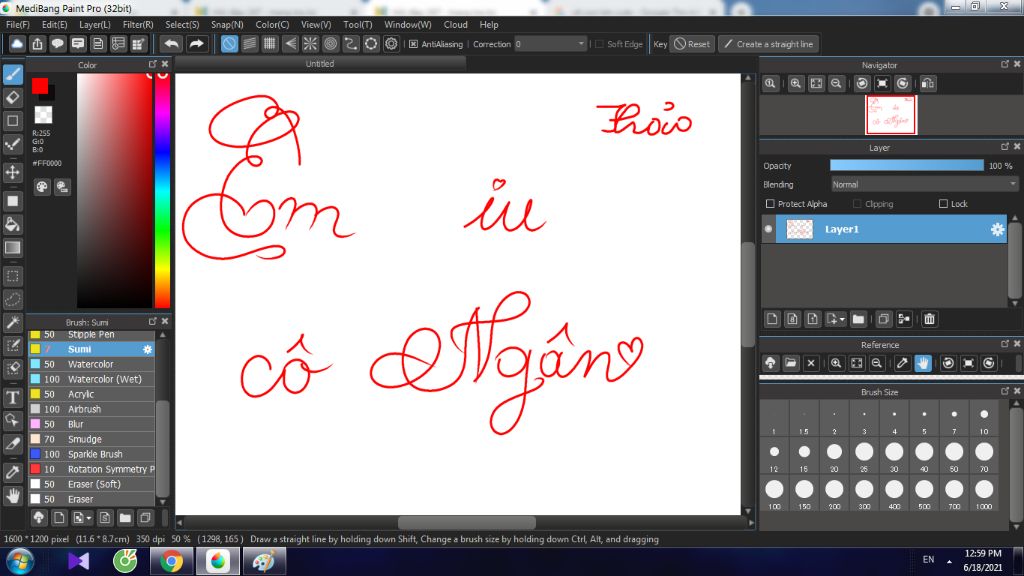Enable the Clipping checkbox

coord(857,204)
